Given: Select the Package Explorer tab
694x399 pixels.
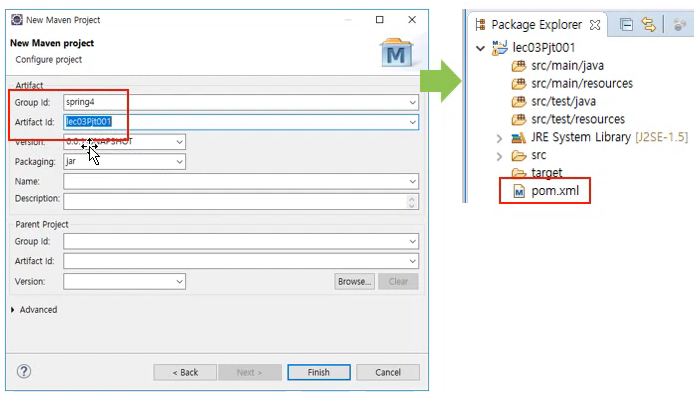Looking at the screenshot, I should 536,25.
